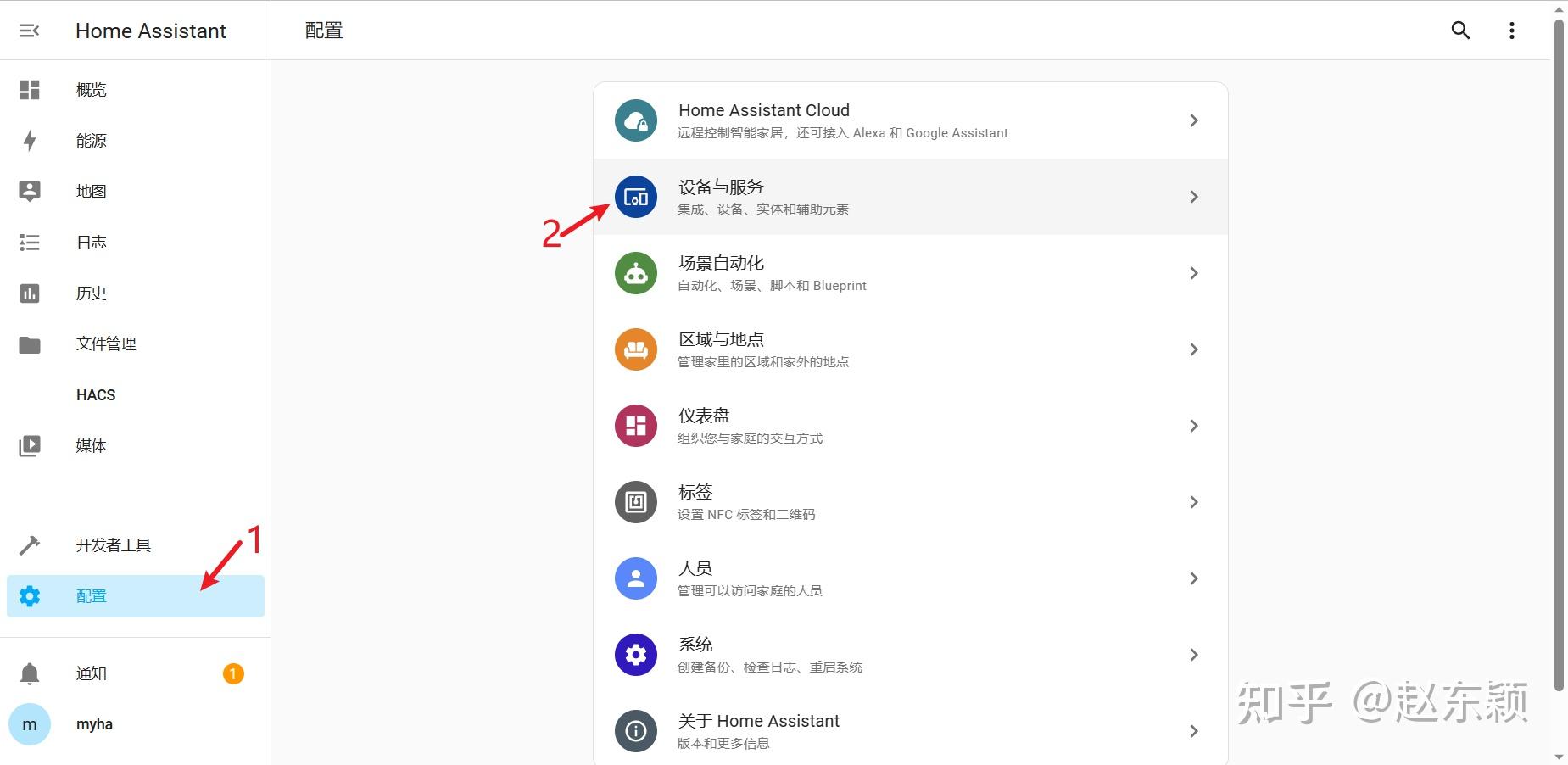Open 人员 settings
This screenshot has width=1568, height=765.
coord(911,578)
